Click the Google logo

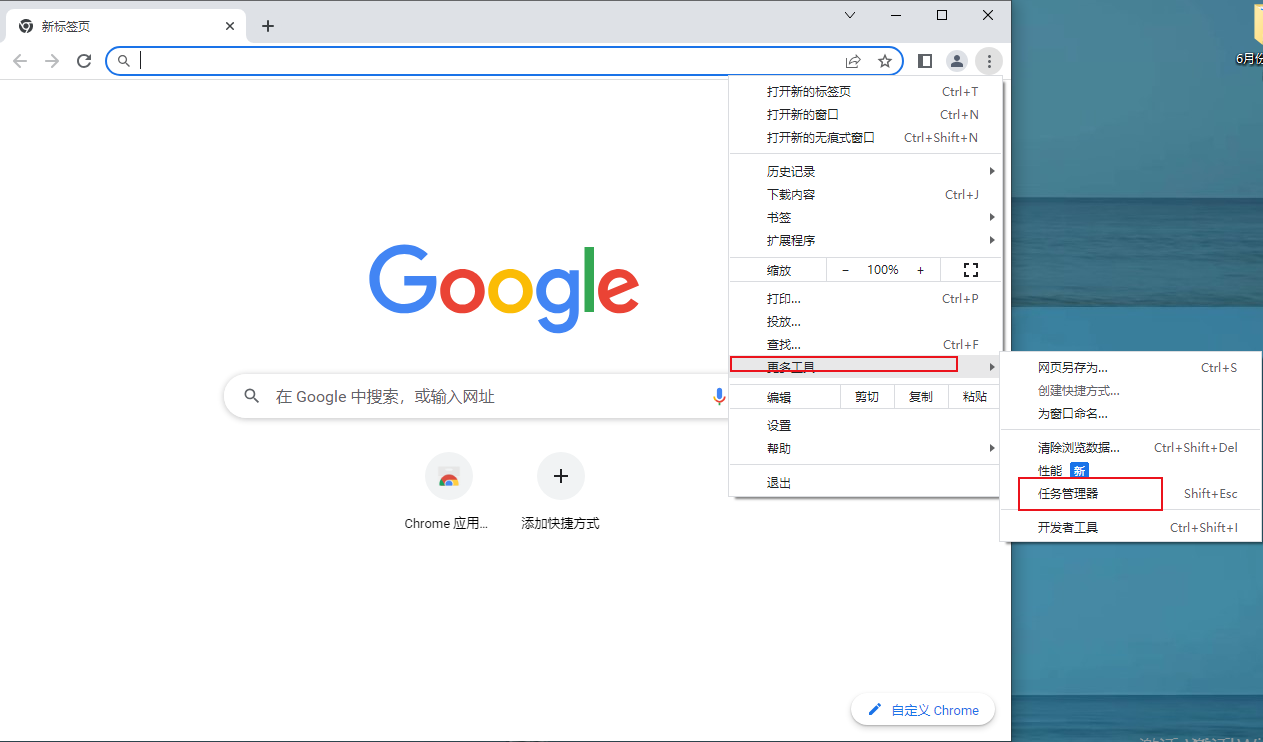[504, 287]
